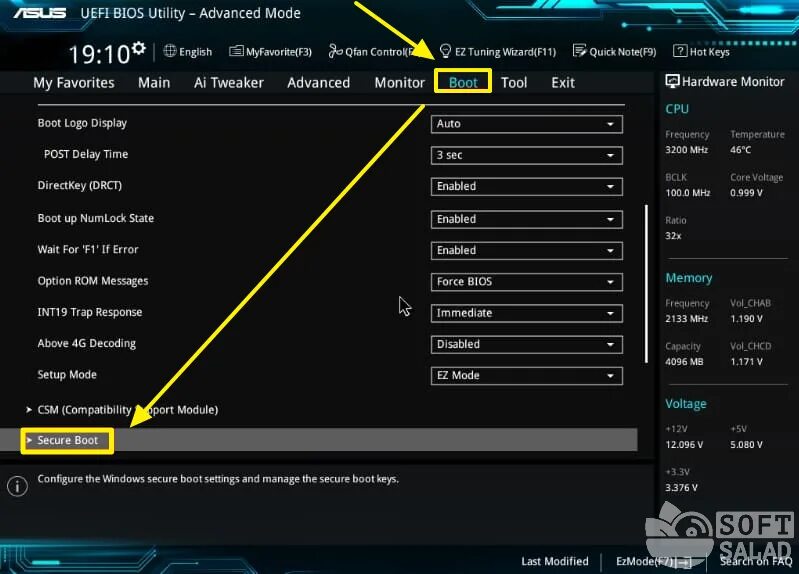
Task: Switch to My Favorites tab
Action: tap(74, 83)
